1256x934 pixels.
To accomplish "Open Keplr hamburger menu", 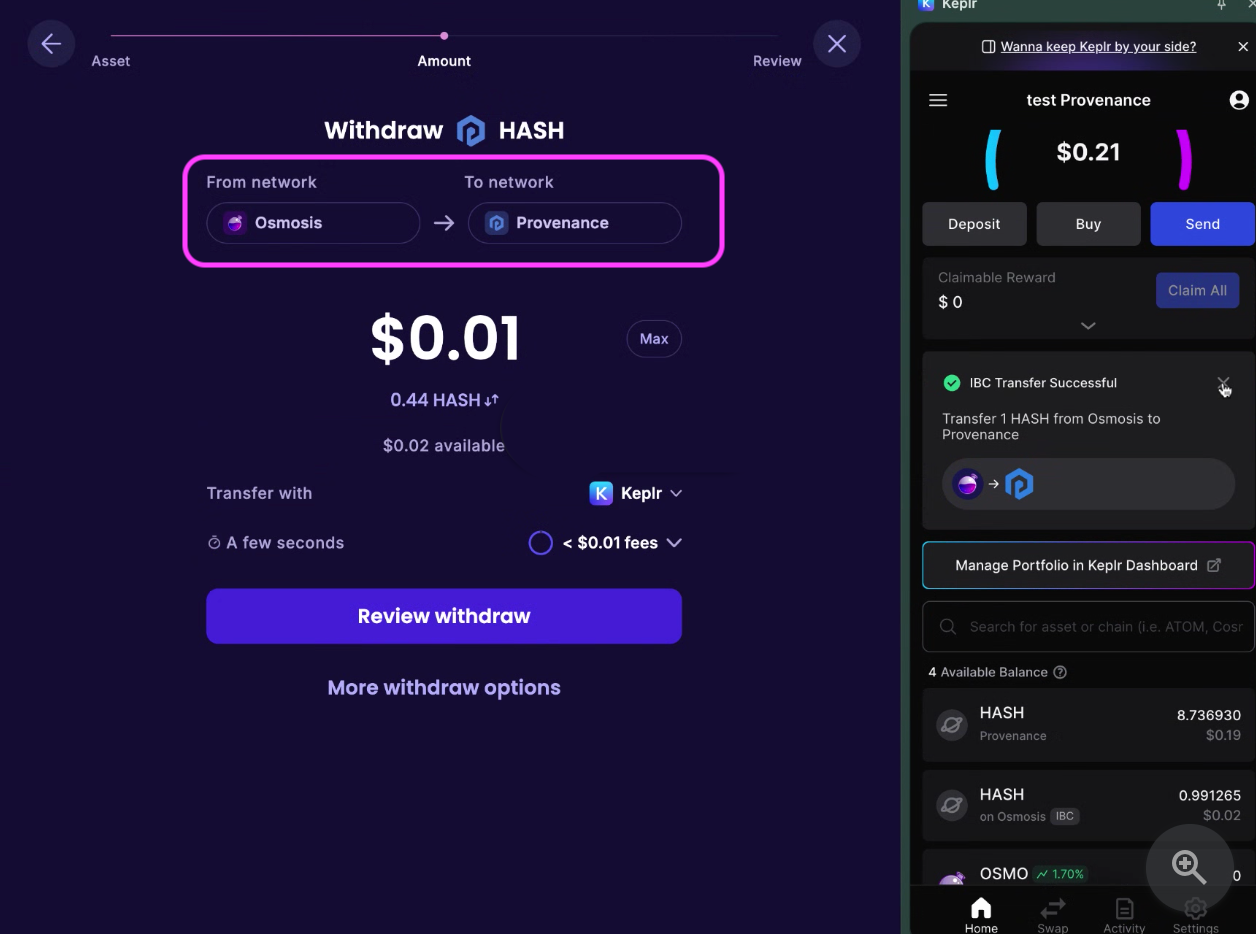I will [x=938, y=100].
